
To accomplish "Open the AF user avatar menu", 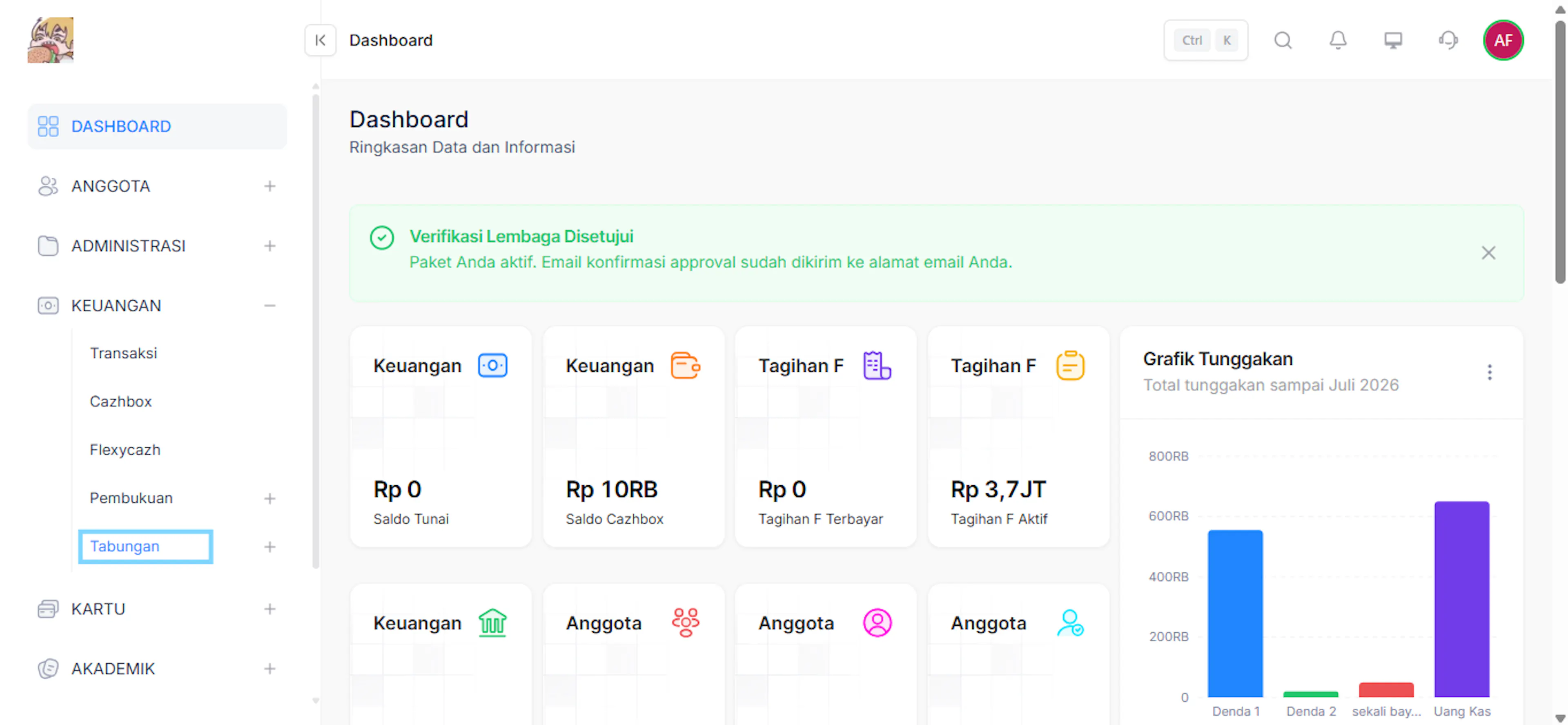I will (x=1502, y=40).
